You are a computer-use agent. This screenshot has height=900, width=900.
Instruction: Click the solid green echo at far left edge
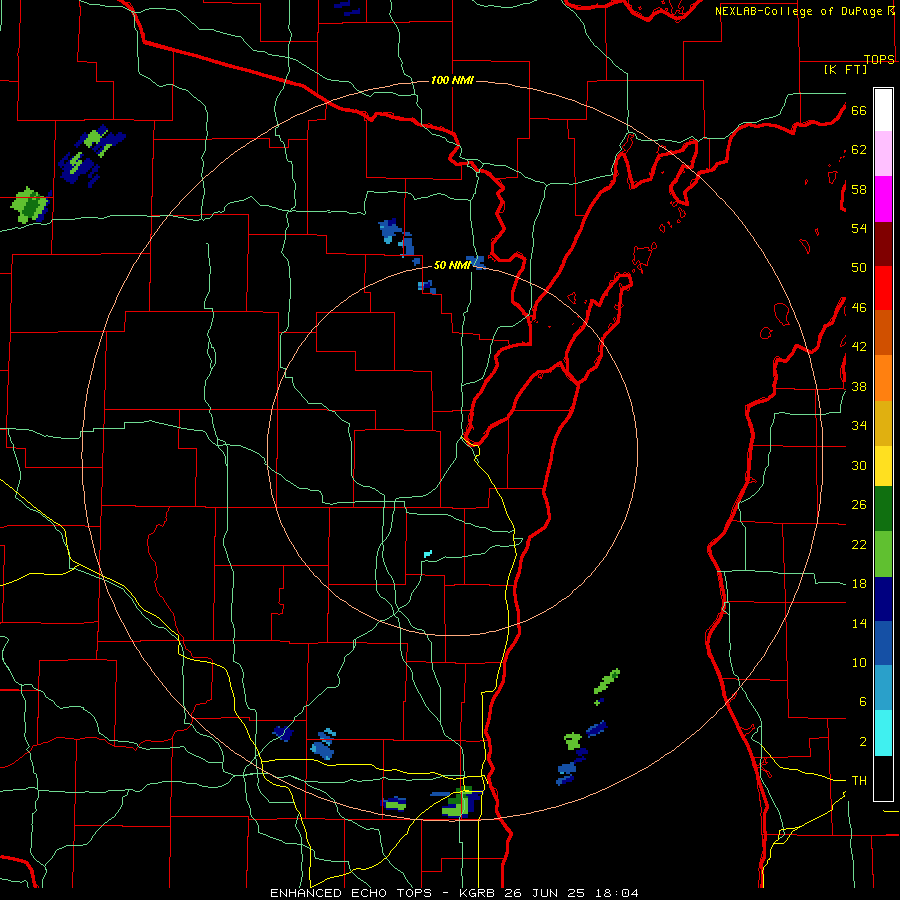coord(28,205)
